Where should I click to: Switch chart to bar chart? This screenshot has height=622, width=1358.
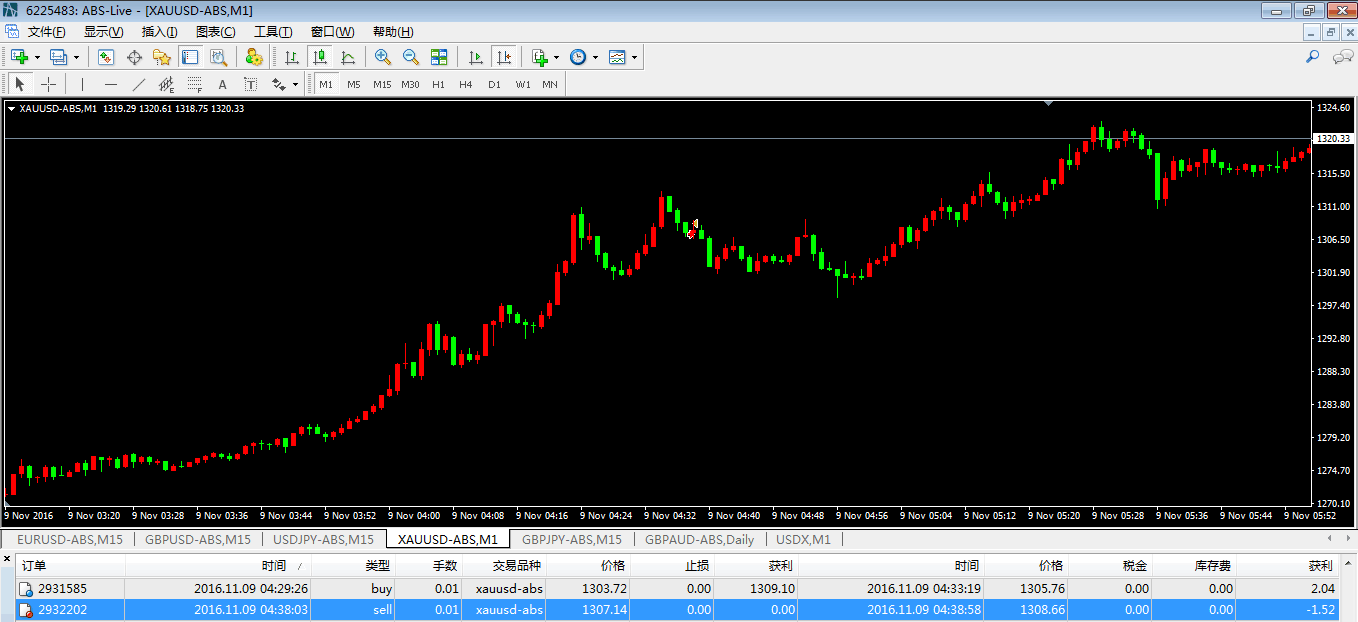(x=291, y=57)
